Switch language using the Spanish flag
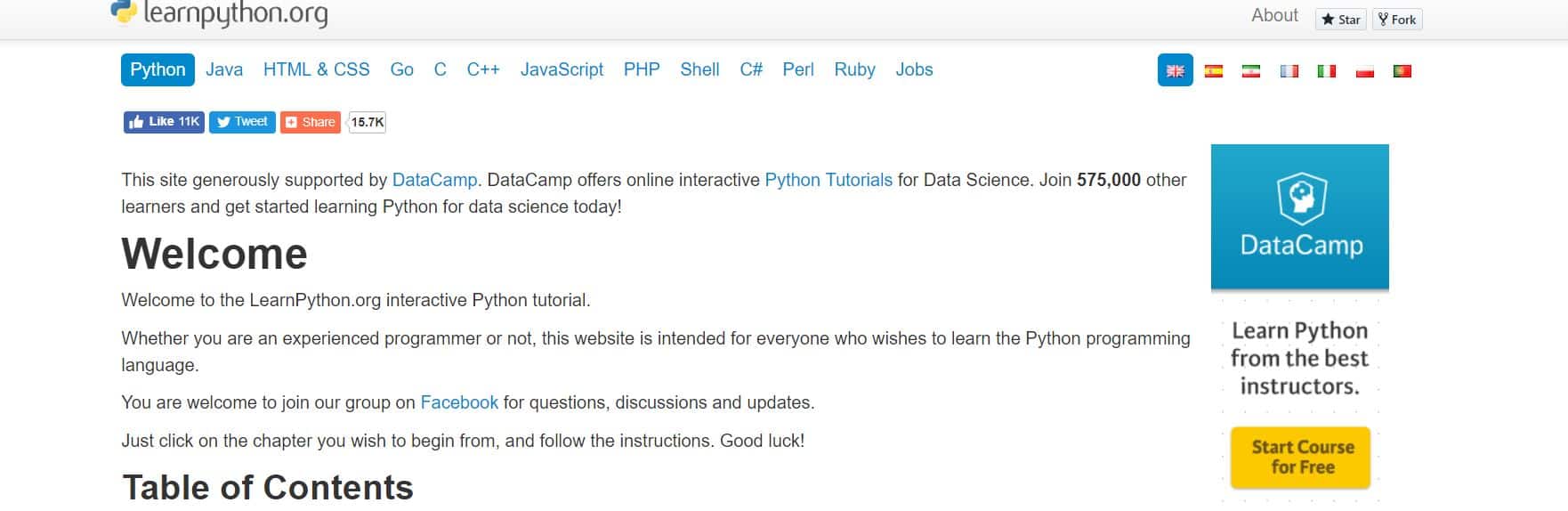Image resolution: width=1568 pixels, height=511 pixels. tap(1213, 71)
